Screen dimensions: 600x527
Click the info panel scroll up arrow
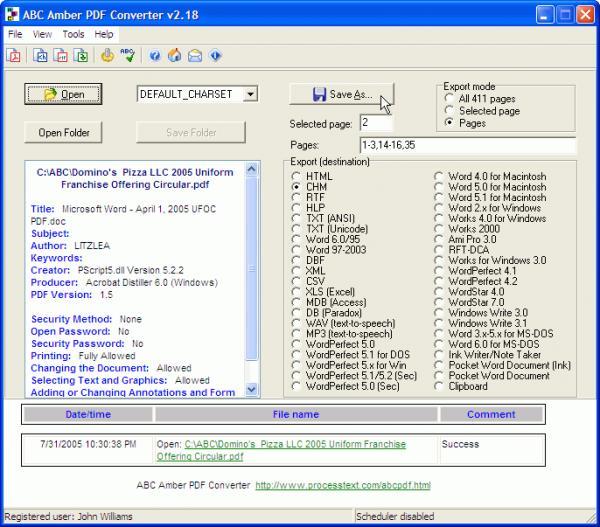point(251,169)
